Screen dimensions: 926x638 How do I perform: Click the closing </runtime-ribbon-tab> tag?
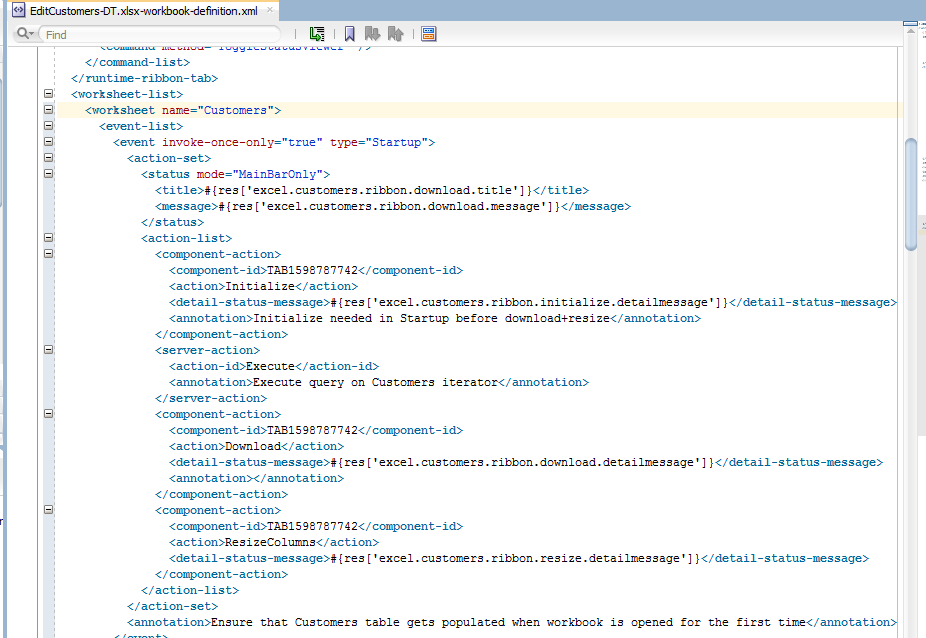click(144, 78)
